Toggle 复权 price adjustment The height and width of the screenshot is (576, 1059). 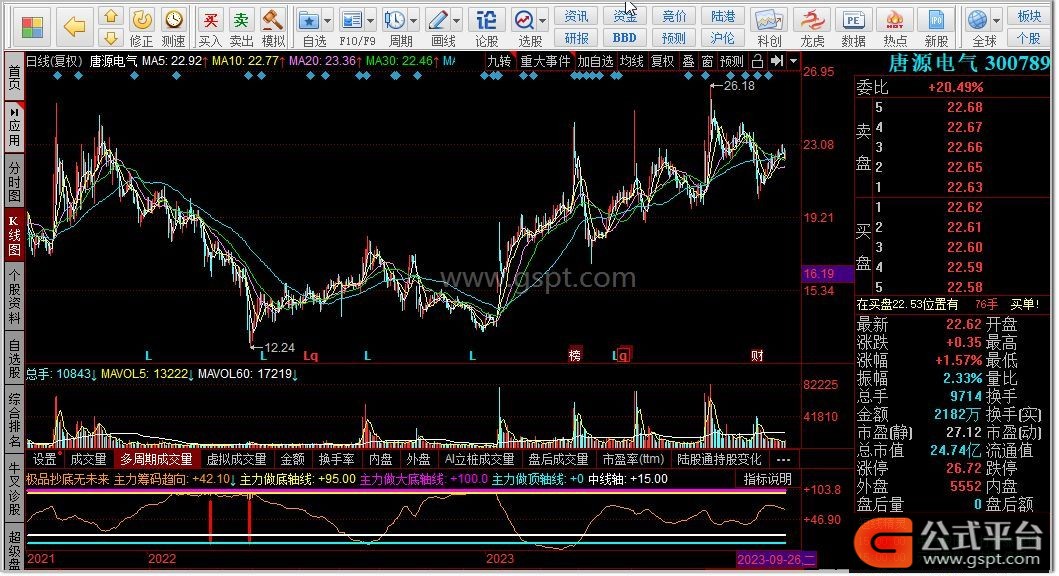coord(662,61)
